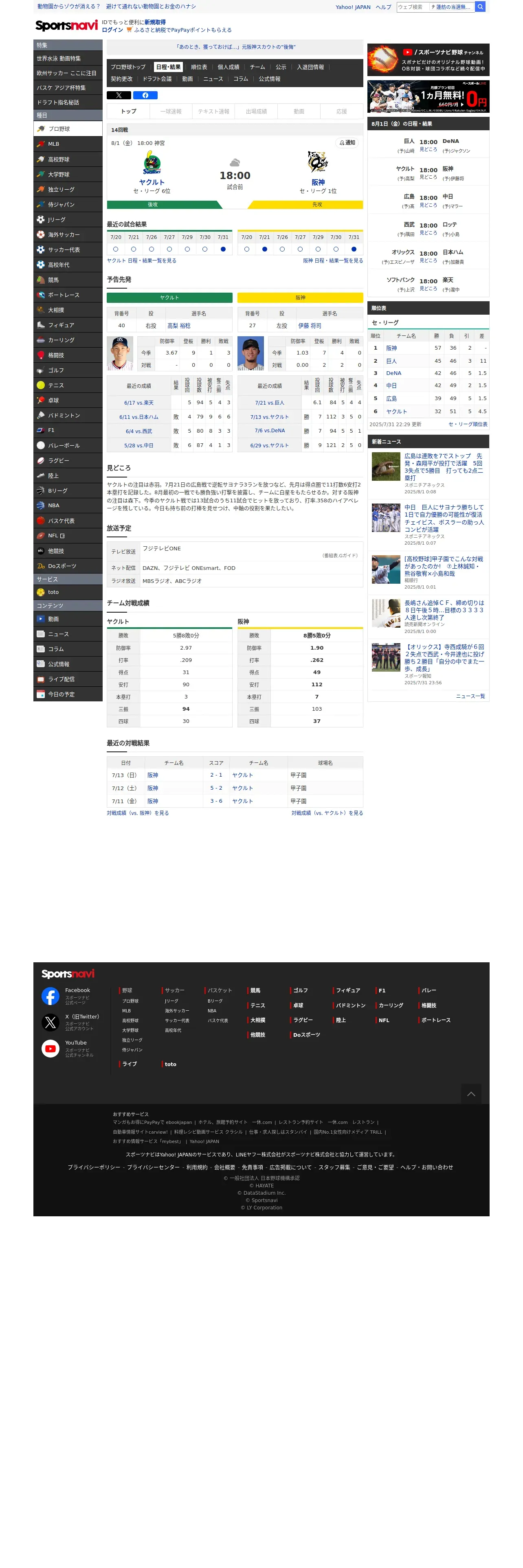Click the スポーツナビ野球チャンネル banner
This screenshot has width=523, height=1568.
tap(428, 60)
